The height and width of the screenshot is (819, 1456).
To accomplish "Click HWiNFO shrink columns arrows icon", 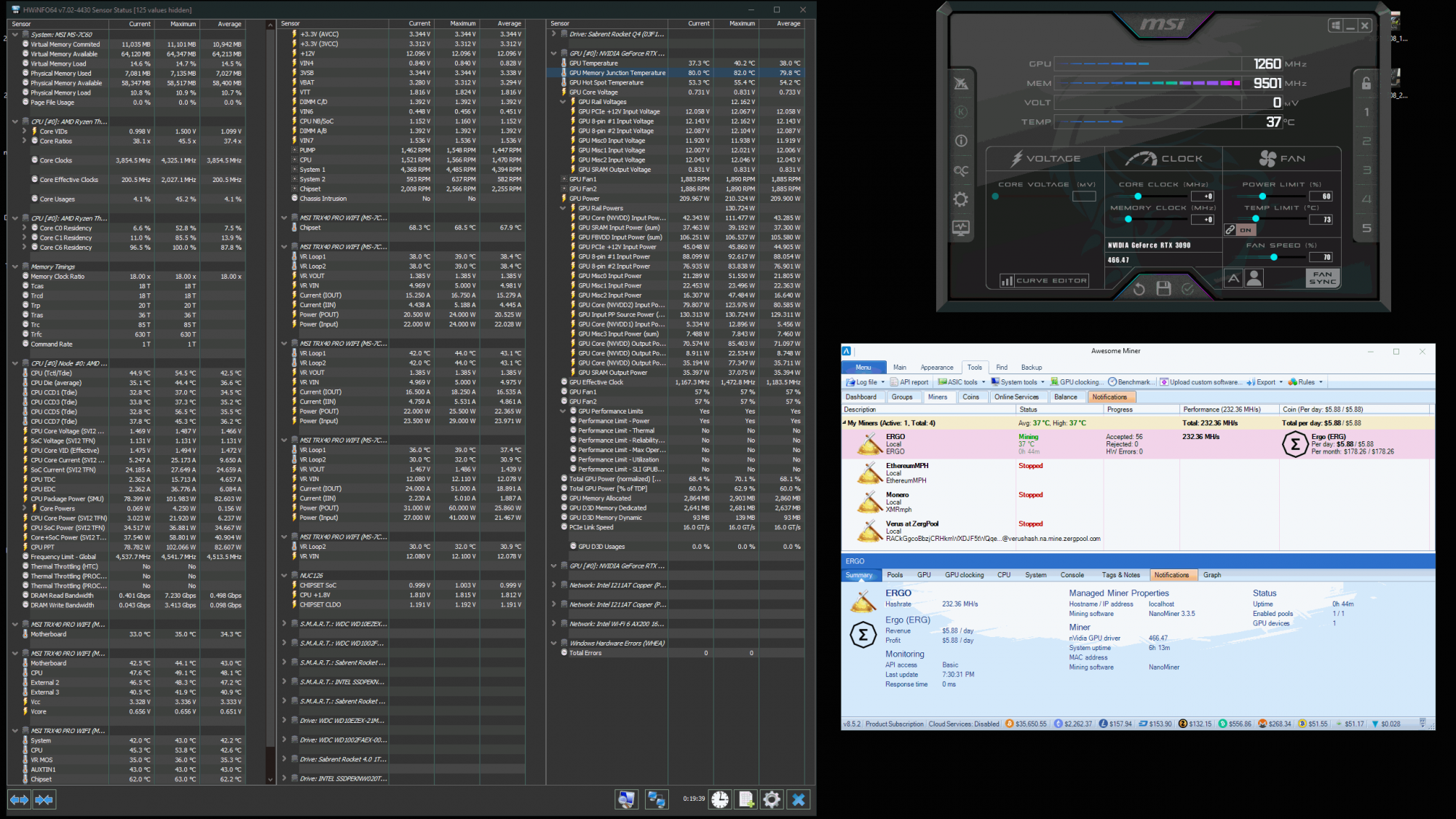I will tap(44, 799).
